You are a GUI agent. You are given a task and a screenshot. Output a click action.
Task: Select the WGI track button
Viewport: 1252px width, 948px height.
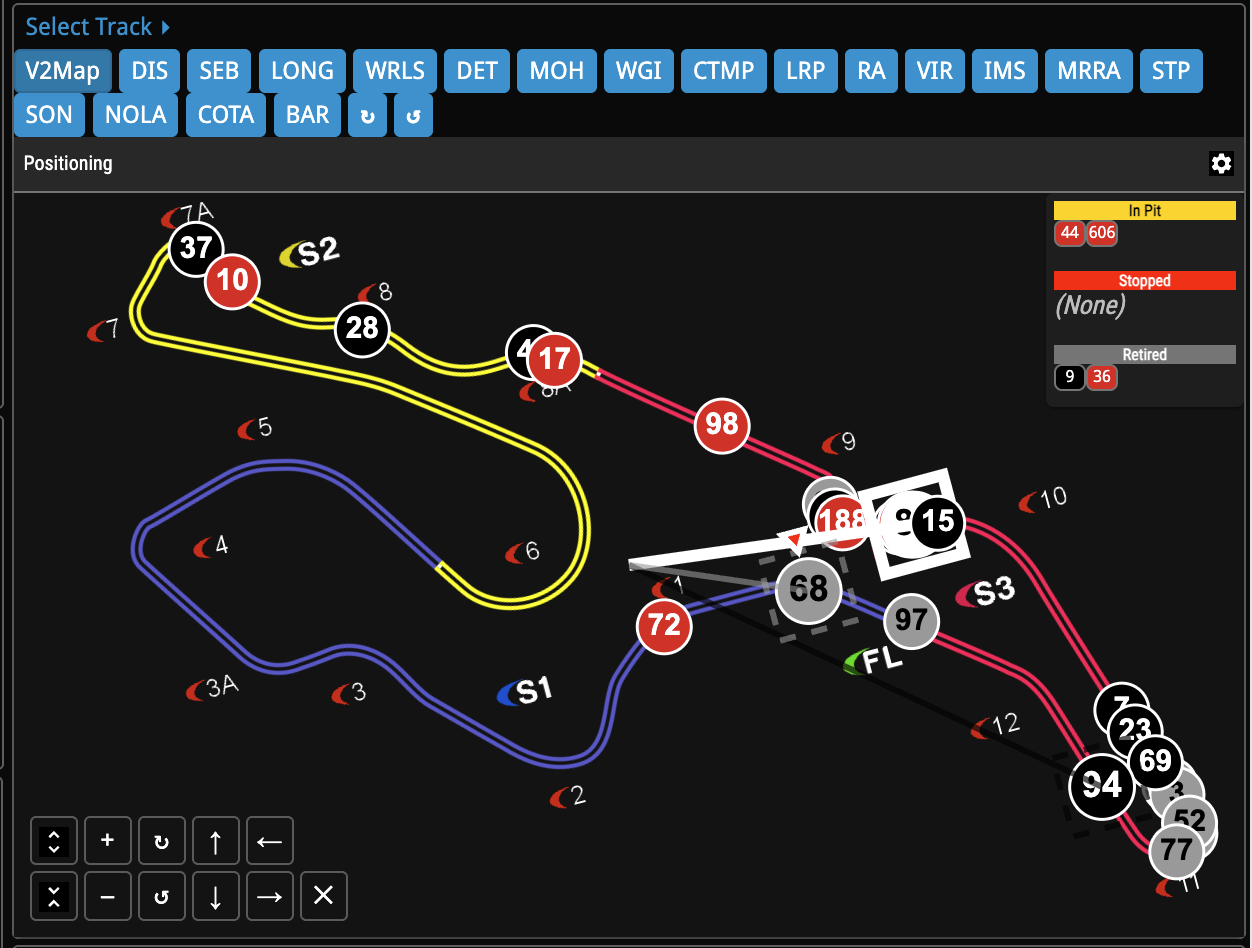click(638, 71)
